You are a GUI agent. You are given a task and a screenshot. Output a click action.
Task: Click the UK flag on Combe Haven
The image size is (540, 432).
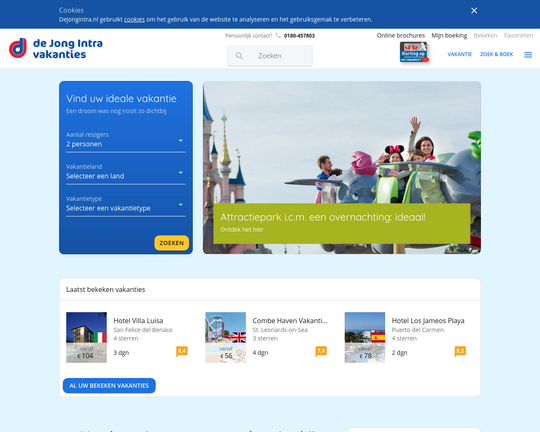point(239,337)
